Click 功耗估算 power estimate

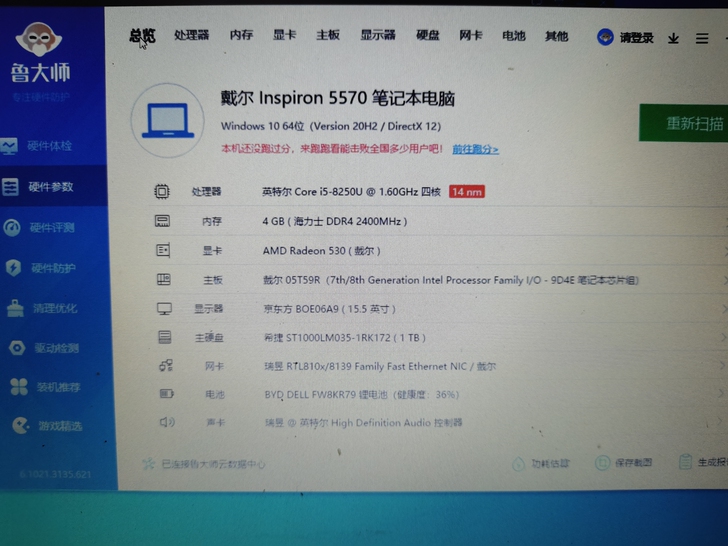click(x=542, y=463)
